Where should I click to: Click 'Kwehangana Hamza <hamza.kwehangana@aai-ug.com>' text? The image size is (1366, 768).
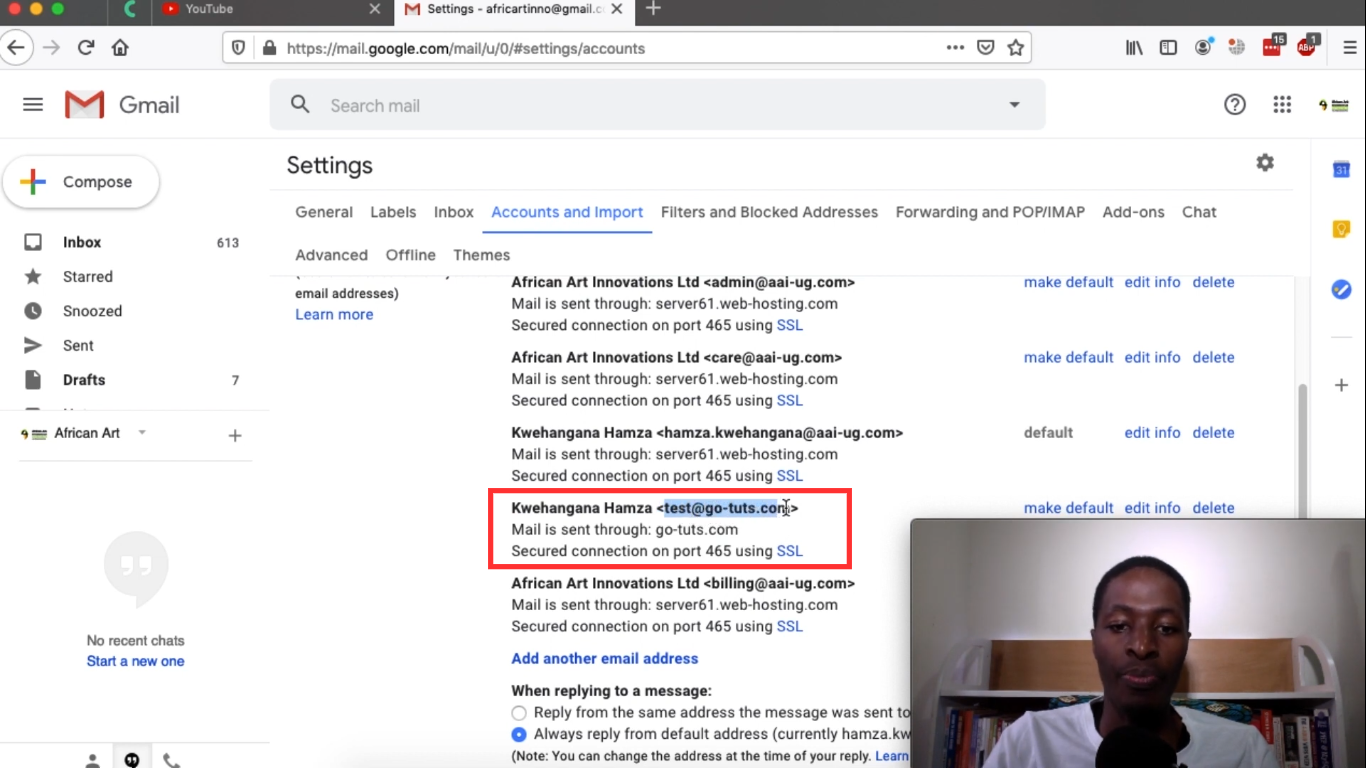[707, 433]
